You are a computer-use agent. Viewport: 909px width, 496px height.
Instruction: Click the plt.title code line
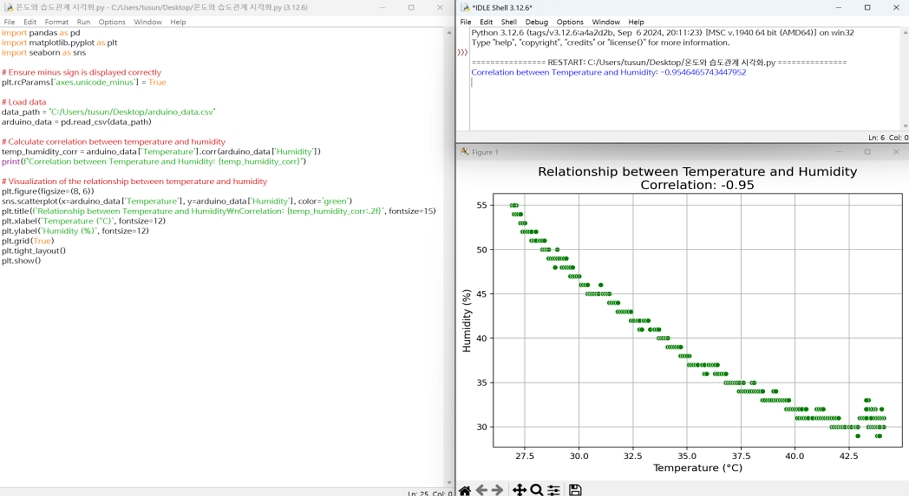219,211
